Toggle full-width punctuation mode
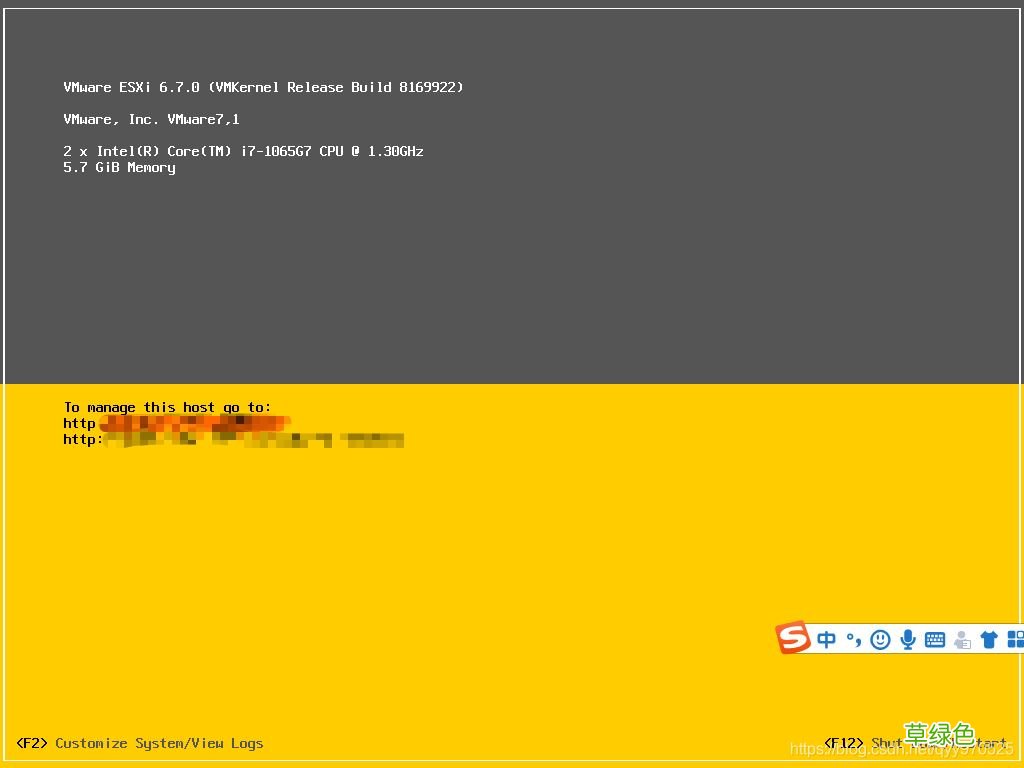The height and width of the screenshot is (768, 1024). click(852, 639)
